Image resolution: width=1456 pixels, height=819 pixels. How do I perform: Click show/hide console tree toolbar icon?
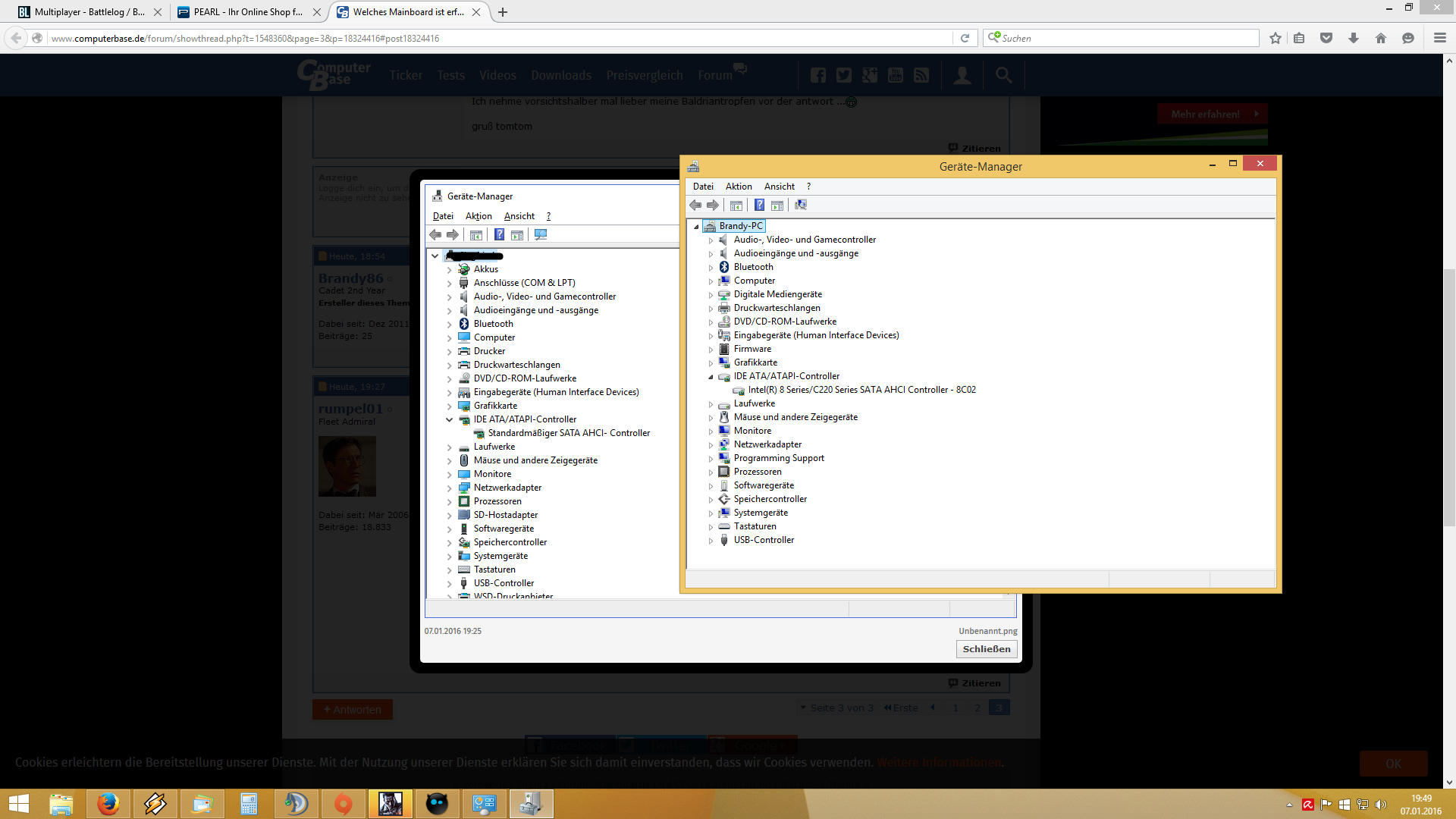point(736,205)
